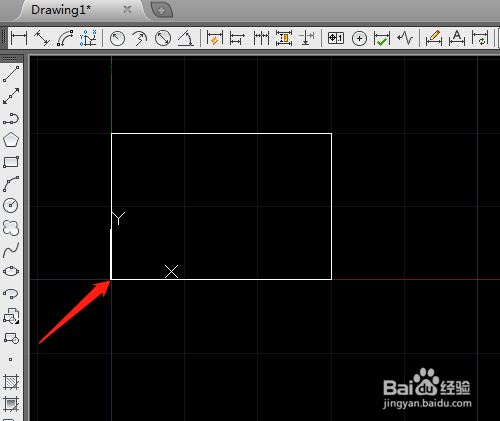Choose Dimension Text Edit tool
The width and height of the screenshot is (500, 421).
[x=457, y=38]
